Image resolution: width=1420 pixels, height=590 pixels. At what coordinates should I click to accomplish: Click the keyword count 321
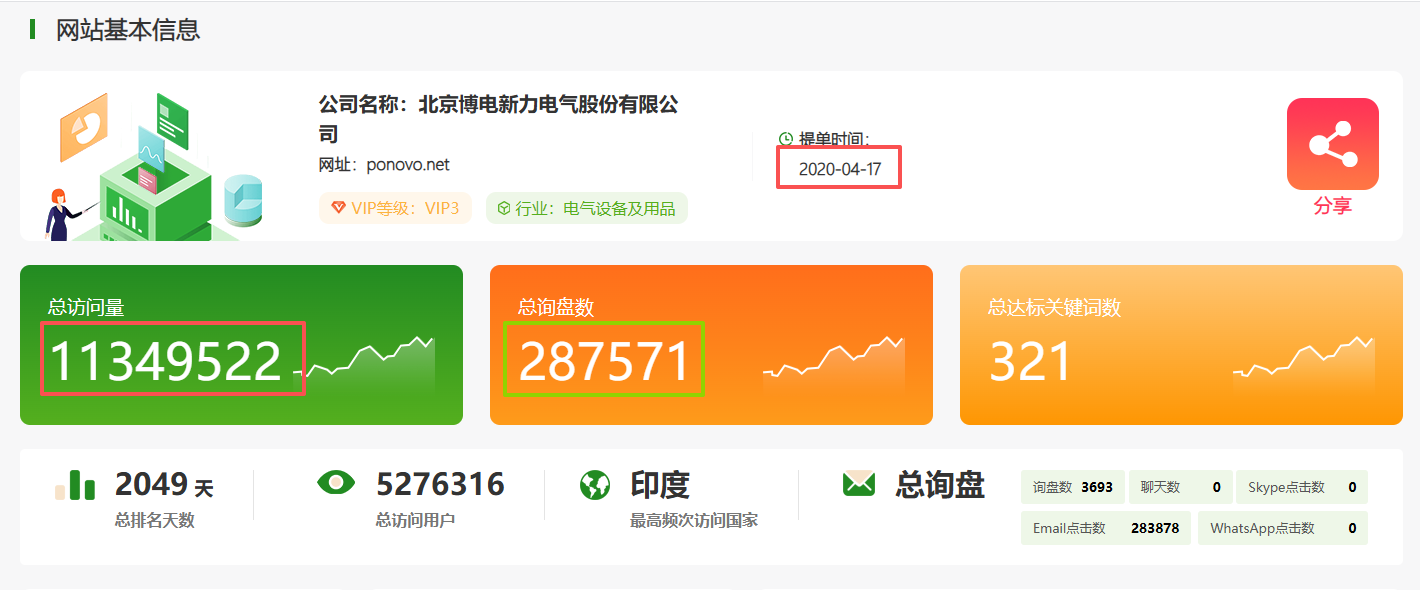pos(1030,361)
